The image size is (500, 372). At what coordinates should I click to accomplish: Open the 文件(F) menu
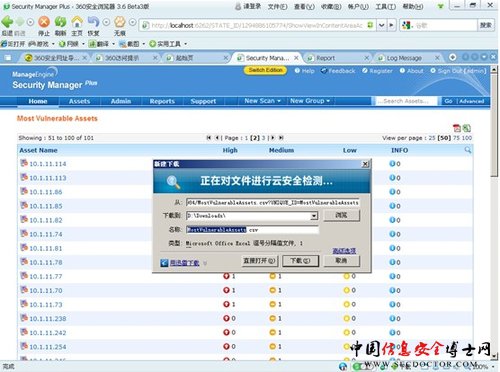point(277,6)
